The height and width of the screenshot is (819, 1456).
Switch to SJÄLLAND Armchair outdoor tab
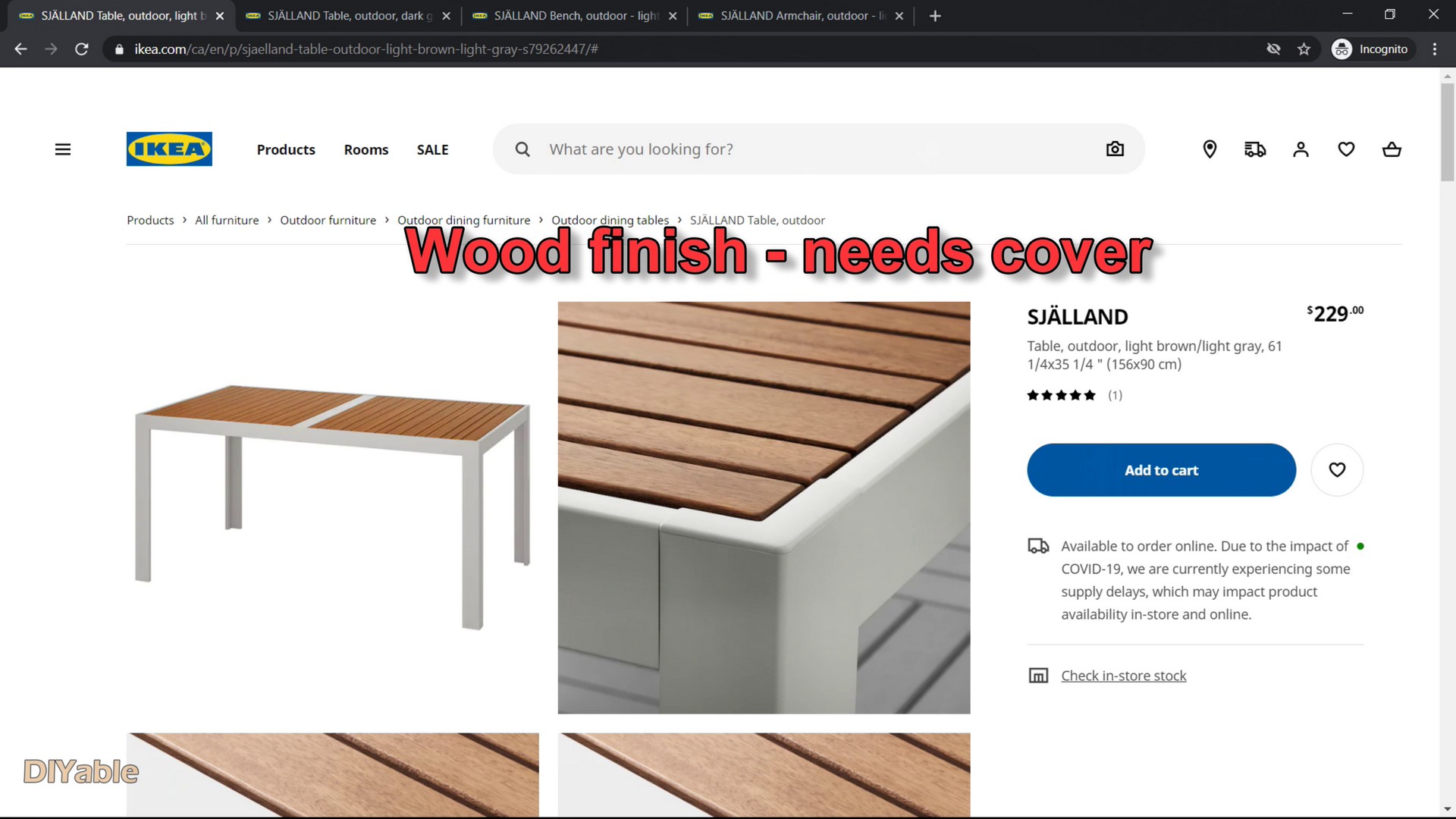pos(802,16)
